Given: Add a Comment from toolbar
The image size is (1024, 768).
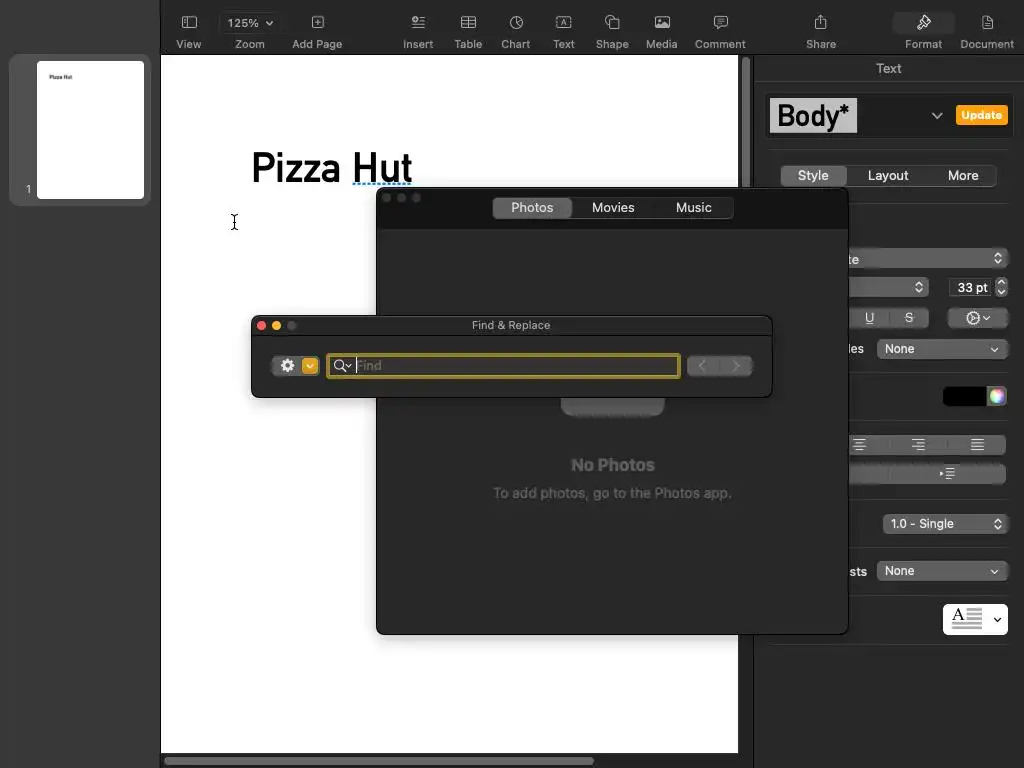Looking at the screenshot, I should [720, 23].
